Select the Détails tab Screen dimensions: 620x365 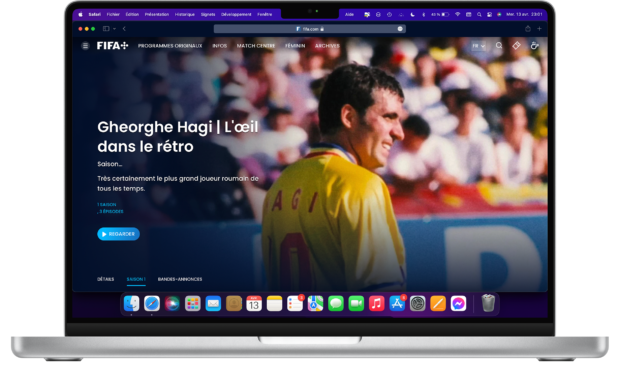106,279
